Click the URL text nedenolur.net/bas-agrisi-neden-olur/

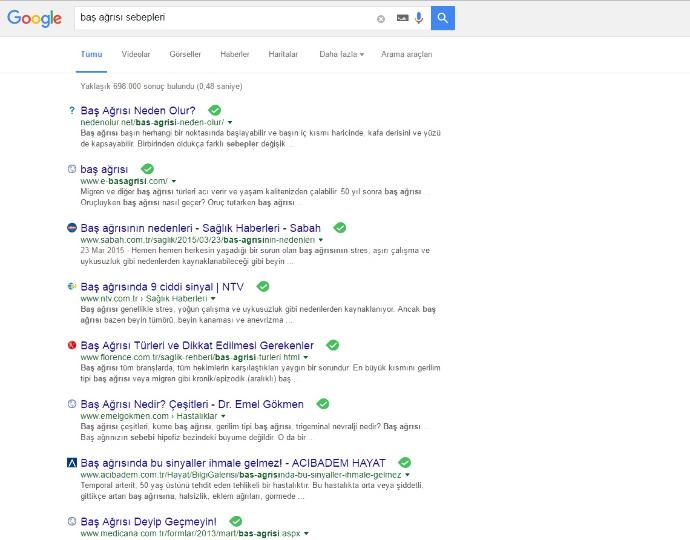pyautogui.click(x=152, y=122)
